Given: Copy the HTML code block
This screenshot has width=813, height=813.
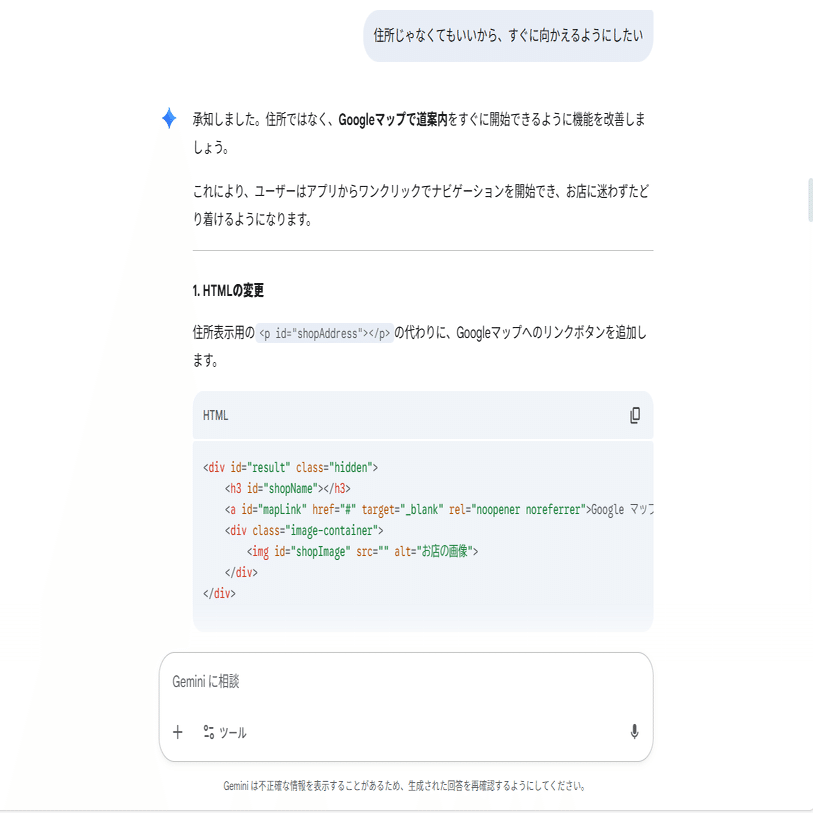Looking at the screenshot, I should coord(635,415).
